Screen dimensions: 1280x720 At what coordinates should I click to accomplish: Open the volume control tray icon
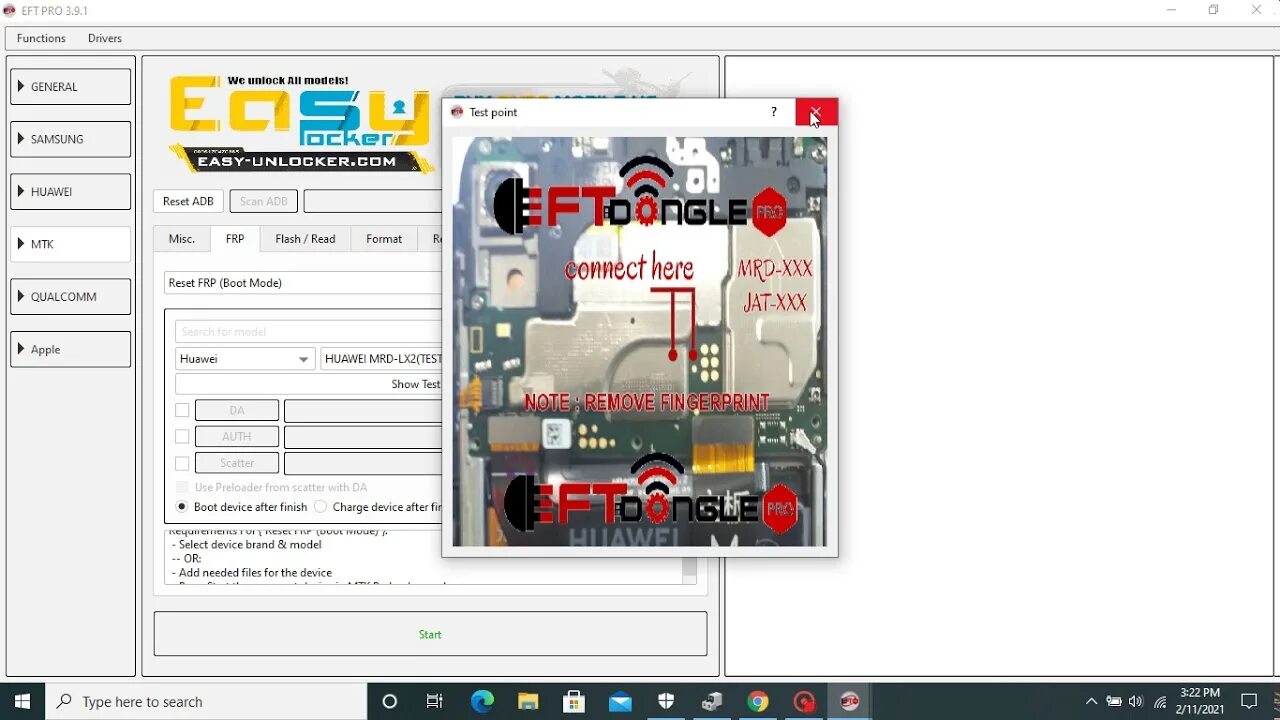coord(1136,701)
